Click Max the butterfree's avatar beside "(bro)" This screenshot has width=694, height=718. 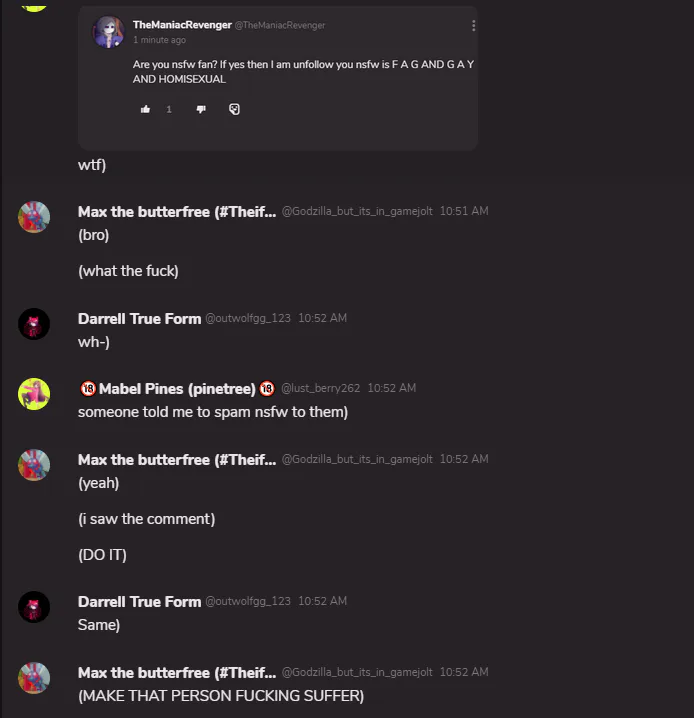[34, 216]
